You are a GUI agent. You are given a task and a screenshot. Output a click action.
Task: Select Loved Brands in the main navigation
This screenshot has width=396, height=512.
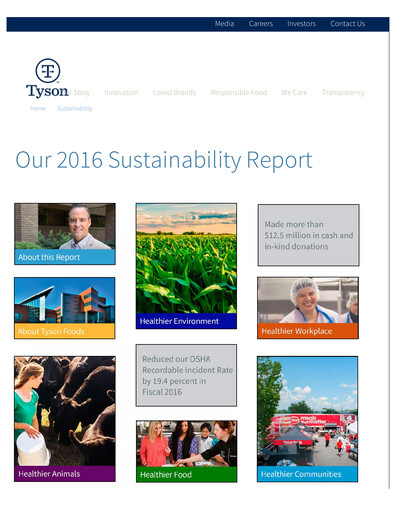click(x=174, y=92)
